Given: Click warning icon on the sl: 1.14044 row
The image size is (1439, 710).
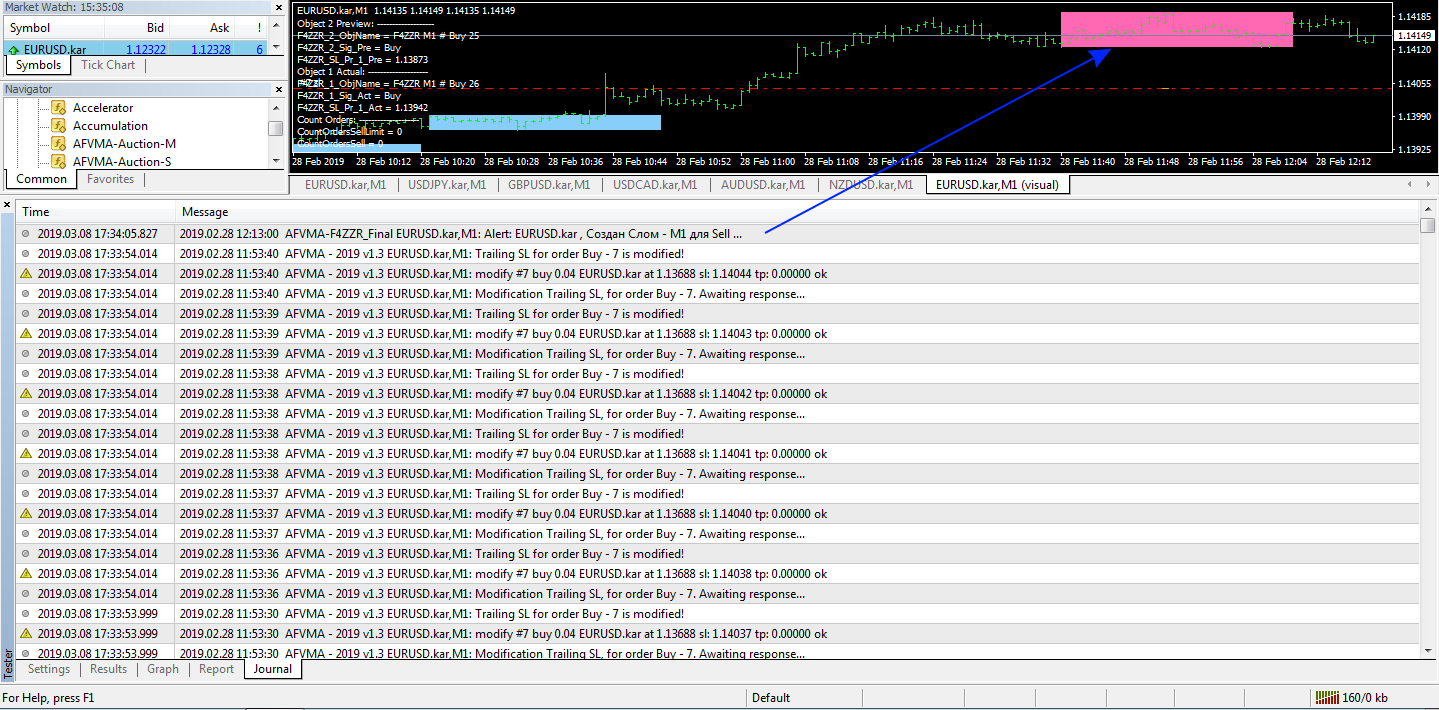Looking at the screenshot, I should (x=26, y=274).
